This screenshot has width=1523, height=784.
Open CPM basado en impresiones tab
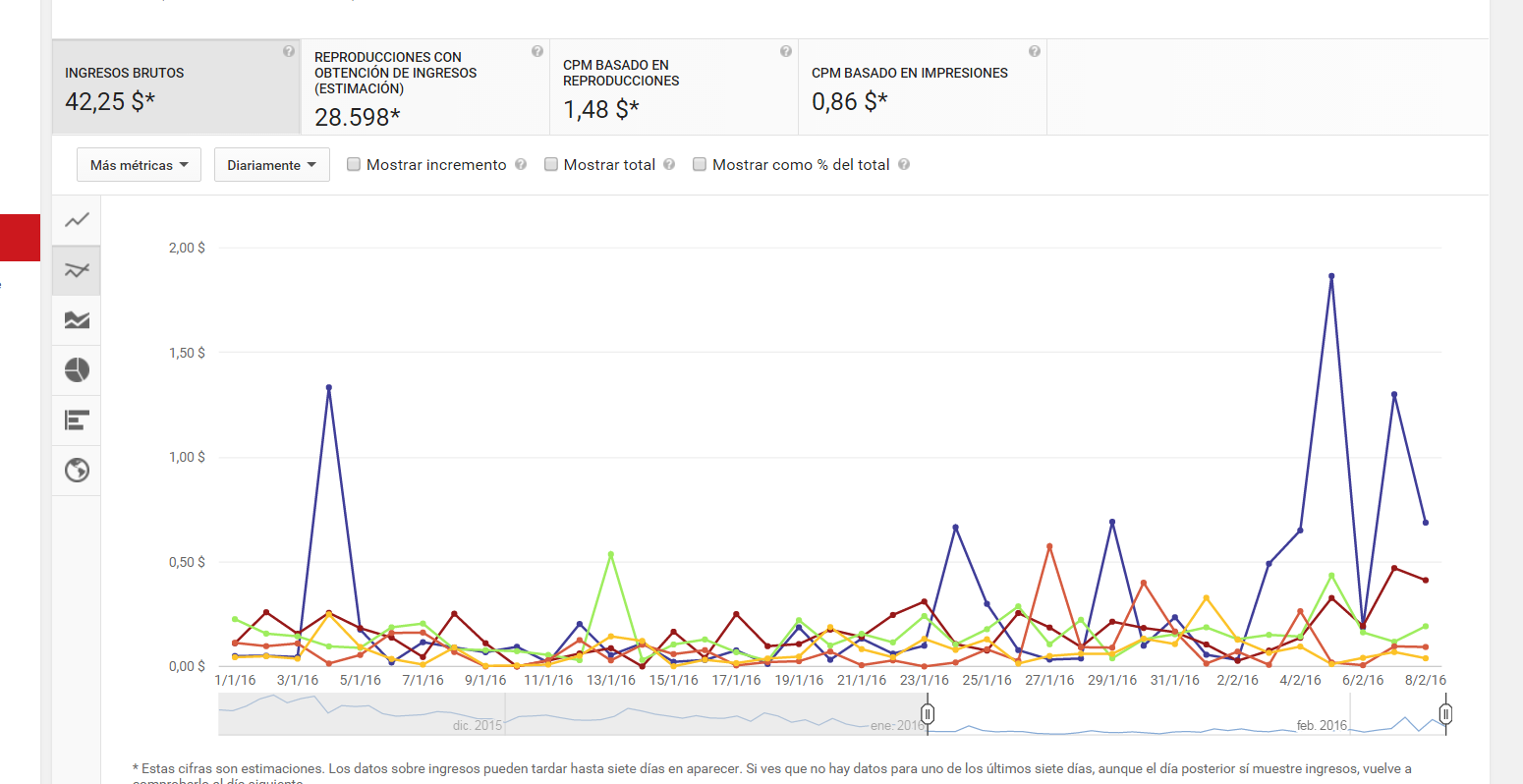tap(922, 87)
